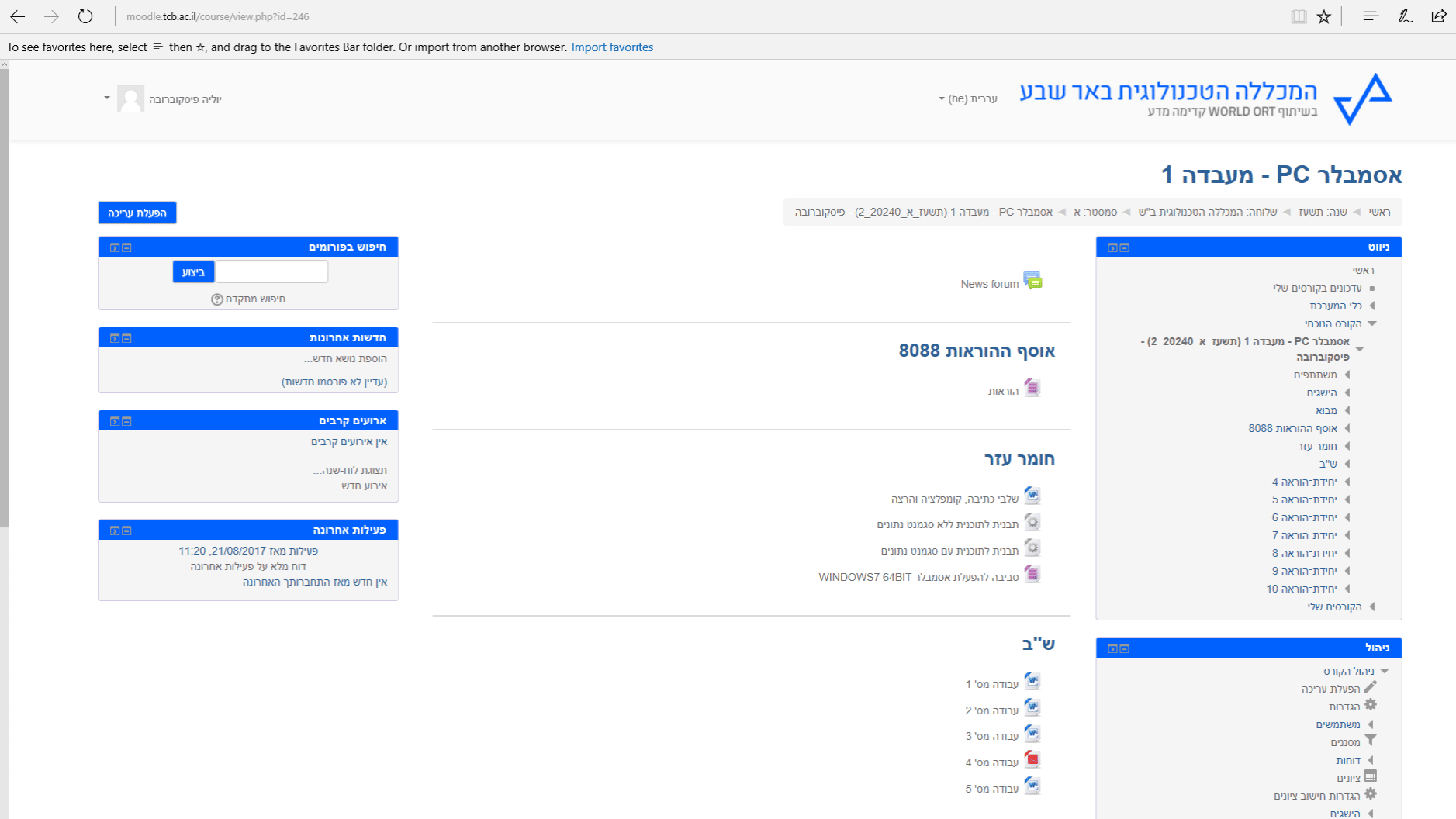The height and width of the screenshot is (819, 1456).
Task: Click the forum search text field
Action: tap(271, 271)
